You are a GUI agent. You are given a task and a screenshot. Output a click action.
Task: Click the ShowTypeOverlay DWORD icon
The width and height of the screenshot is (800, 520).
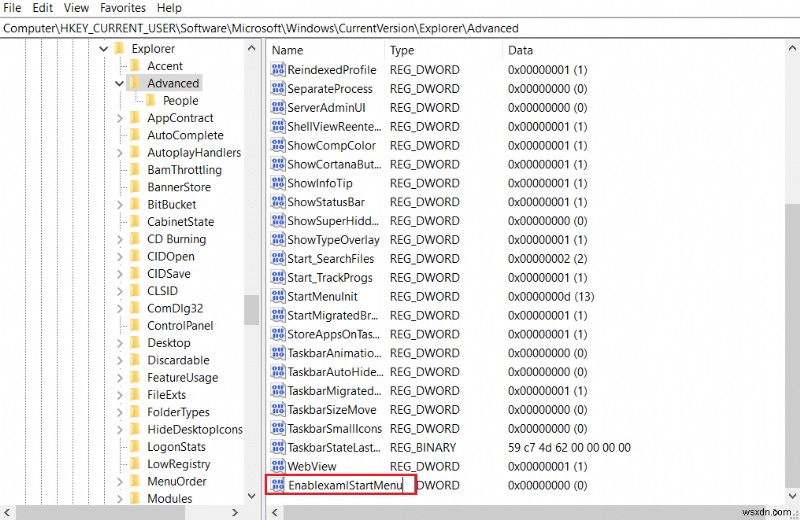[278, 239]
